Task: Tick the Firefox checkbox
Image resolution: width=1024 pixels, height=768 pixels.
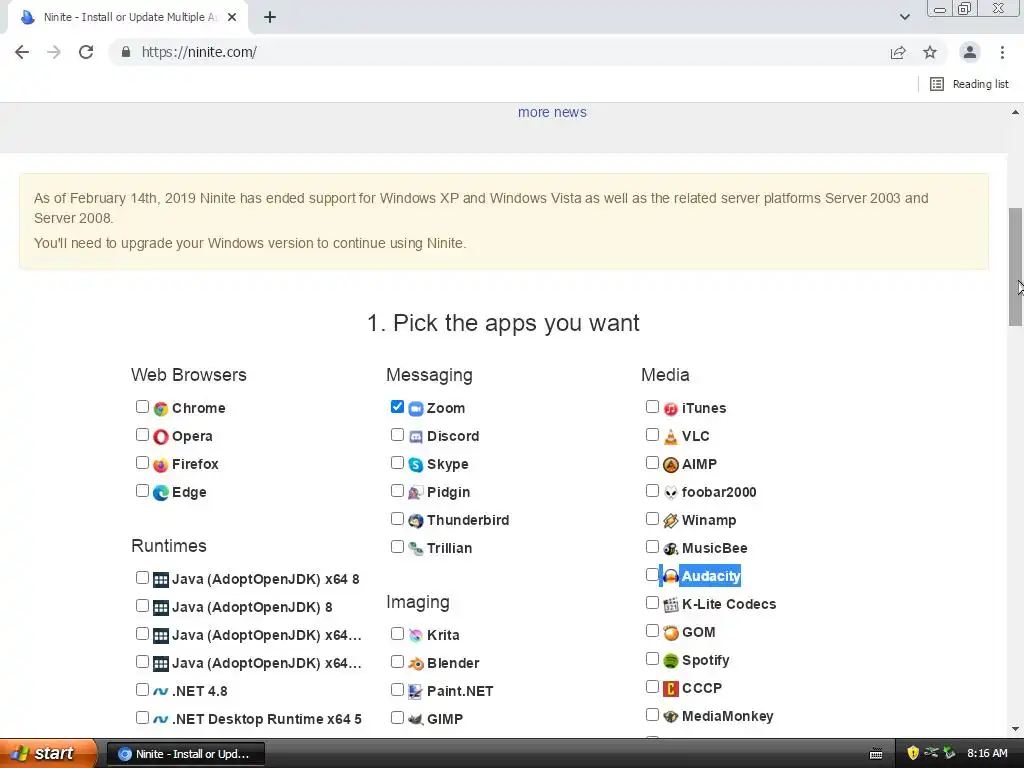Action: (142, 462)
